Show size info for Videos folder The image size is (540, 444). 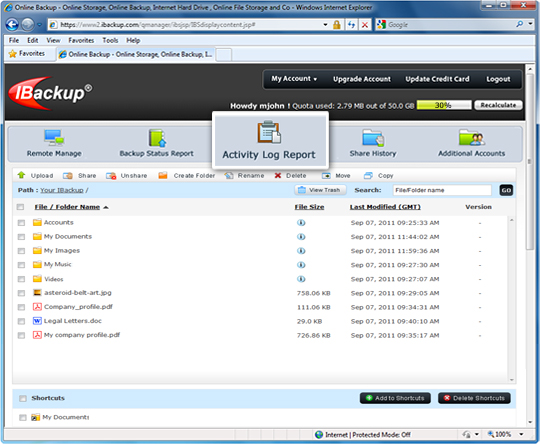(x=301, y=279)
